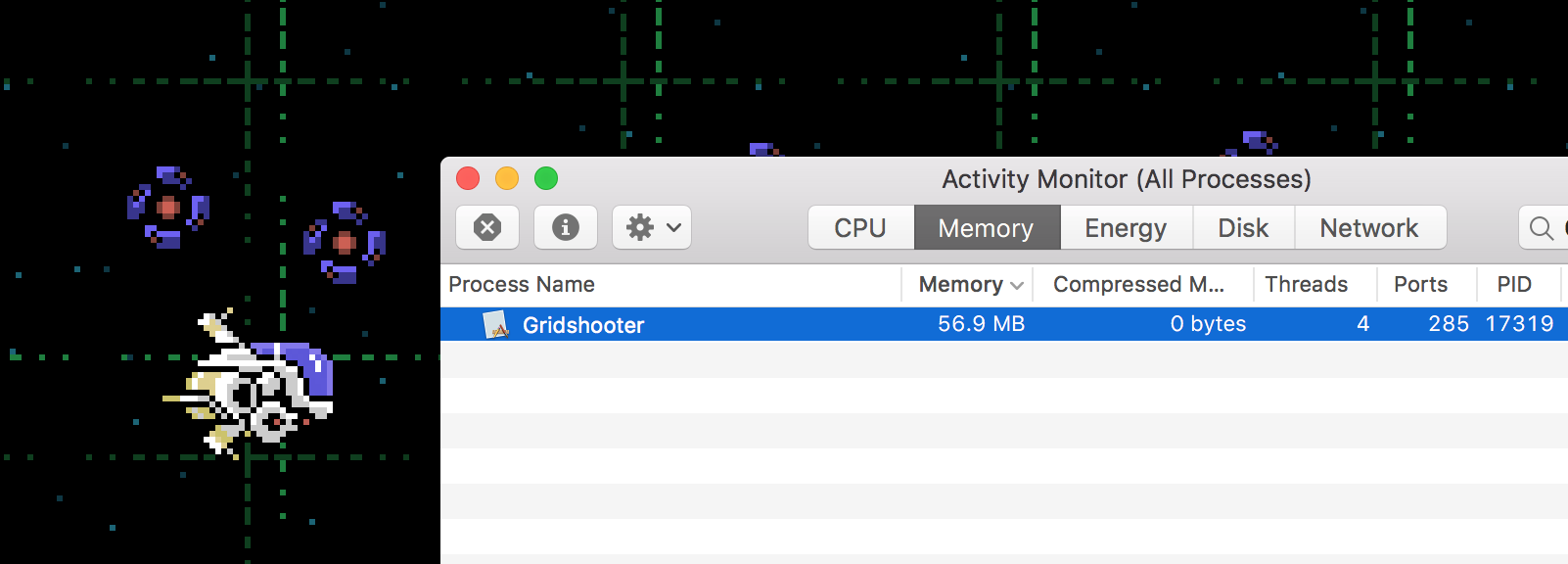The image size is (1568, 564).
Task: Click the right blue ring enemy
Action: point(345,242)
